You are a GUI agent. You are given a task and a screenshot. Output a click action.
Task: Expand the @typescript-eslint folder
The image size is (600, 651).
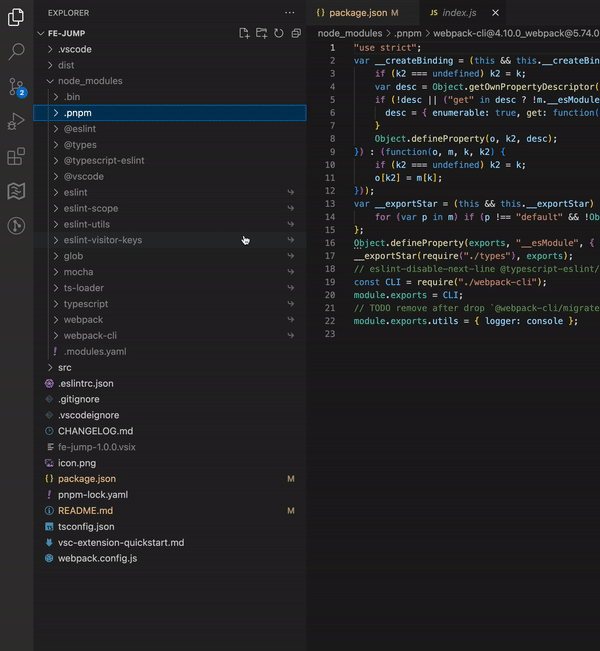(170, 161)
